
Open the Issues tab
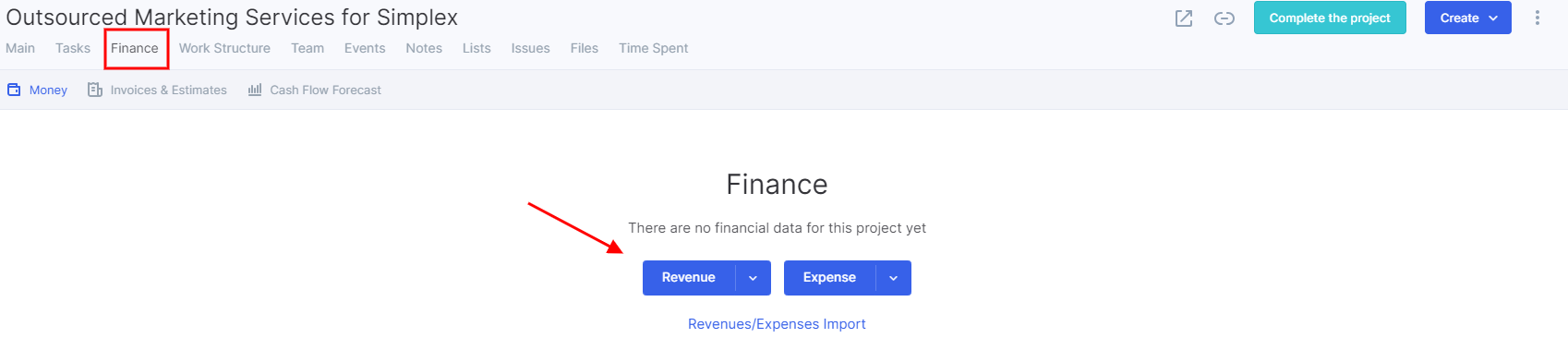[x=530, y=48]
